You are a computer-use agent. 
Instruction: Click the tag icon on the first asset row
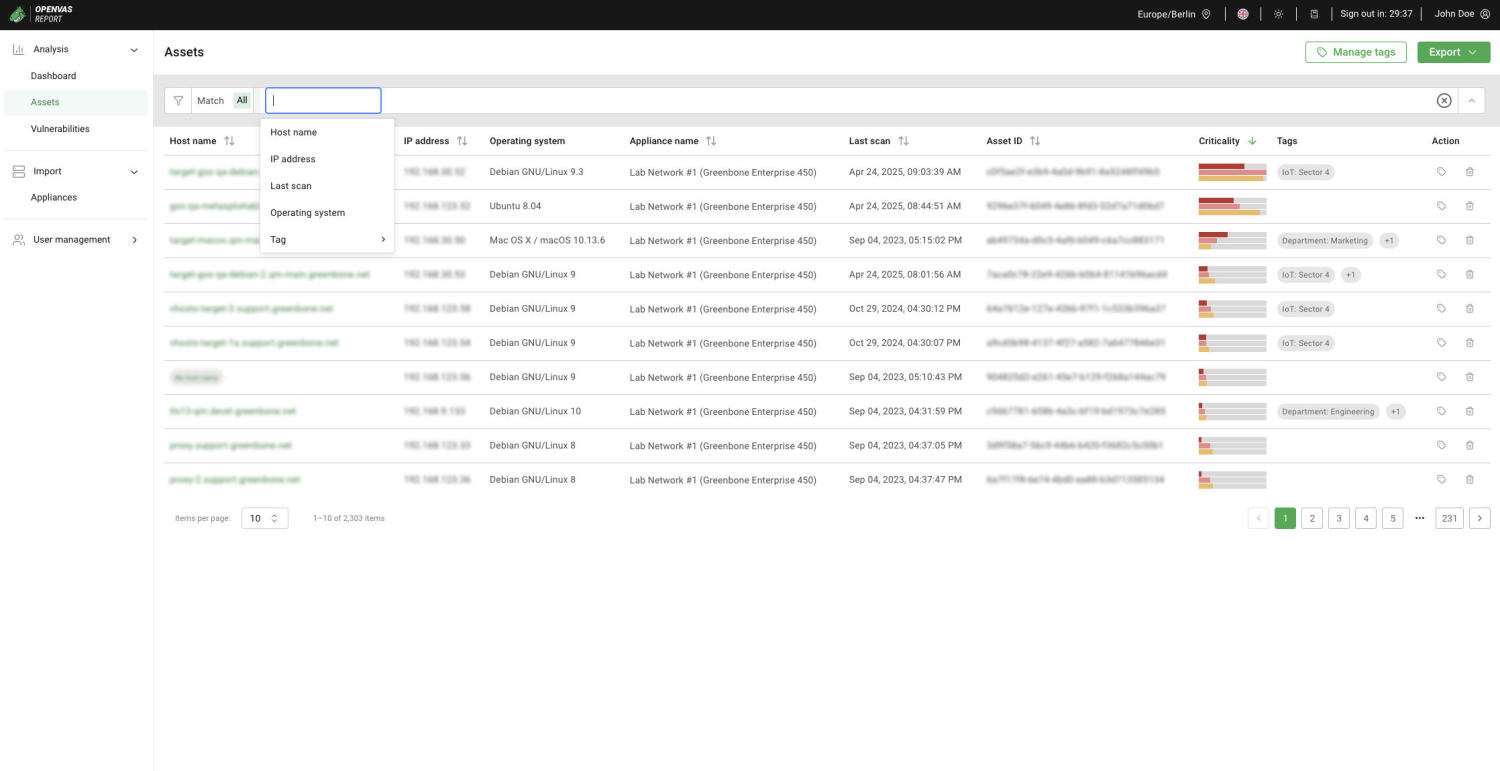[x=1441, y=171]
